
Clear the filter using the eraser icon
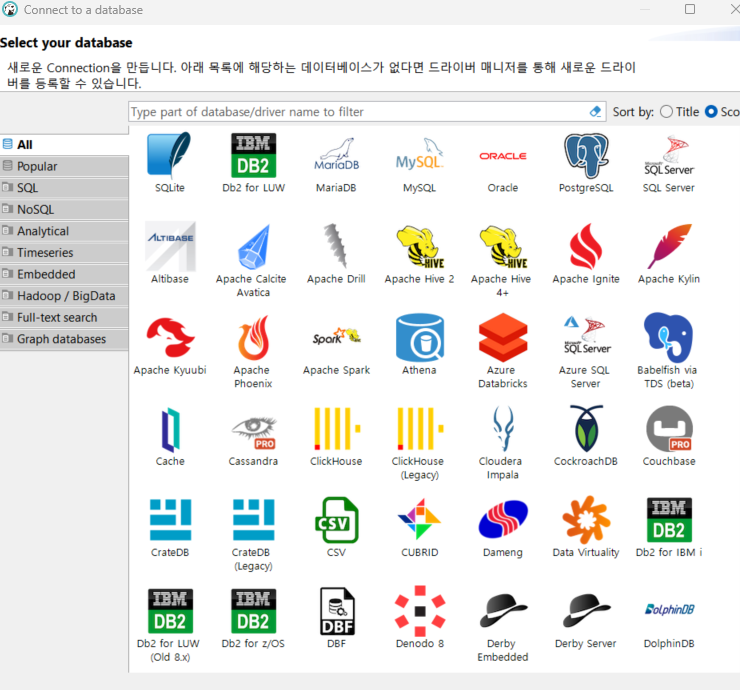pos(596,112)
